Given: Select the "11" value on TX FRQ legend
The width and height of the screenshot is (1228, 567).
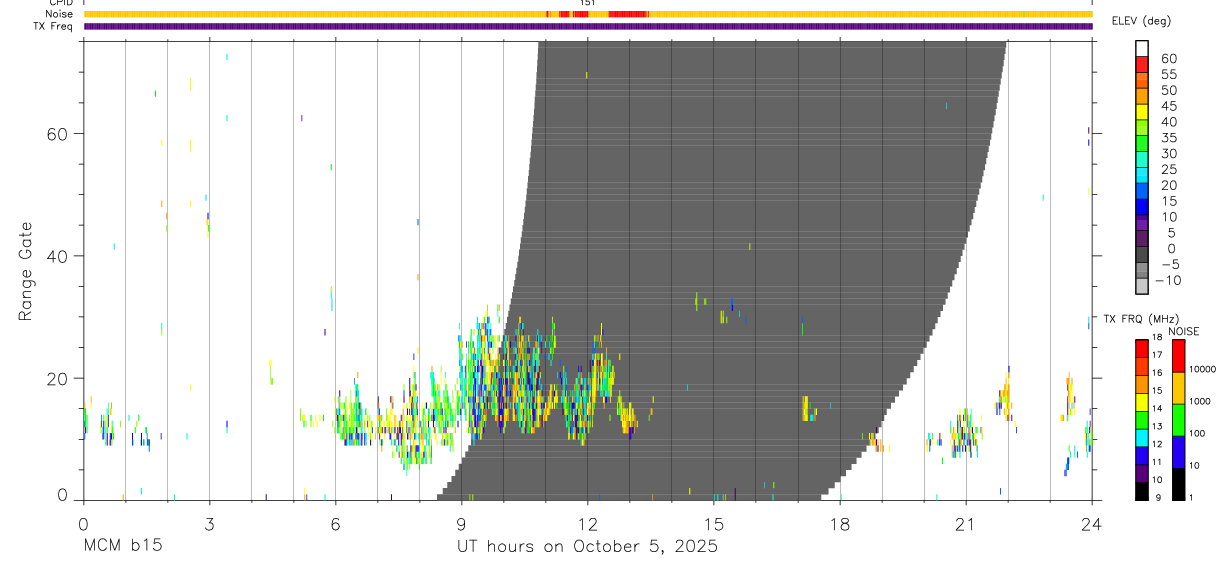Looking at the screenshot, I should (x=1156, y=462).
